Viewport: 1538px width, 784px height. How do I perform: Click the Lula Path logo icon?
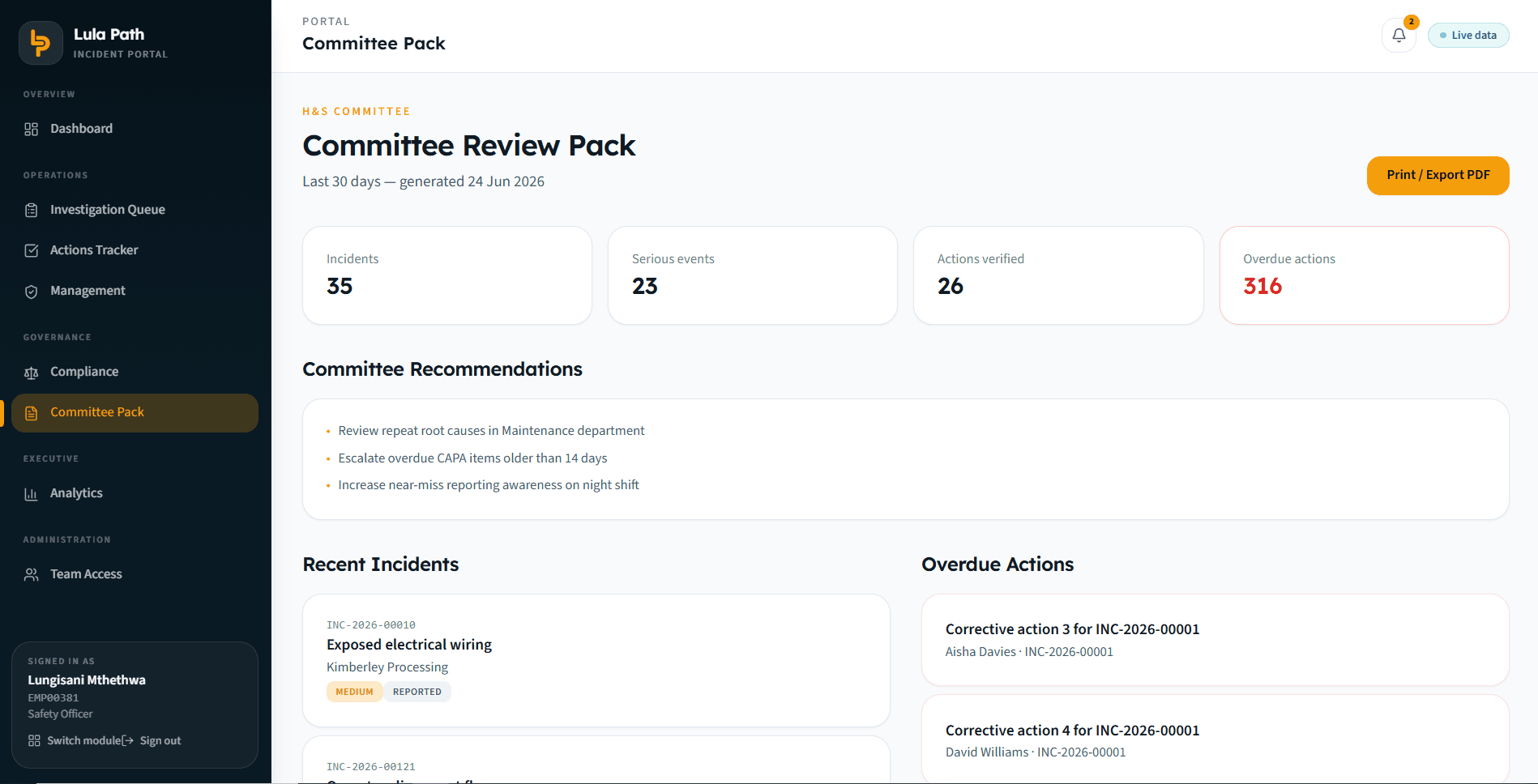coord(41,43)
